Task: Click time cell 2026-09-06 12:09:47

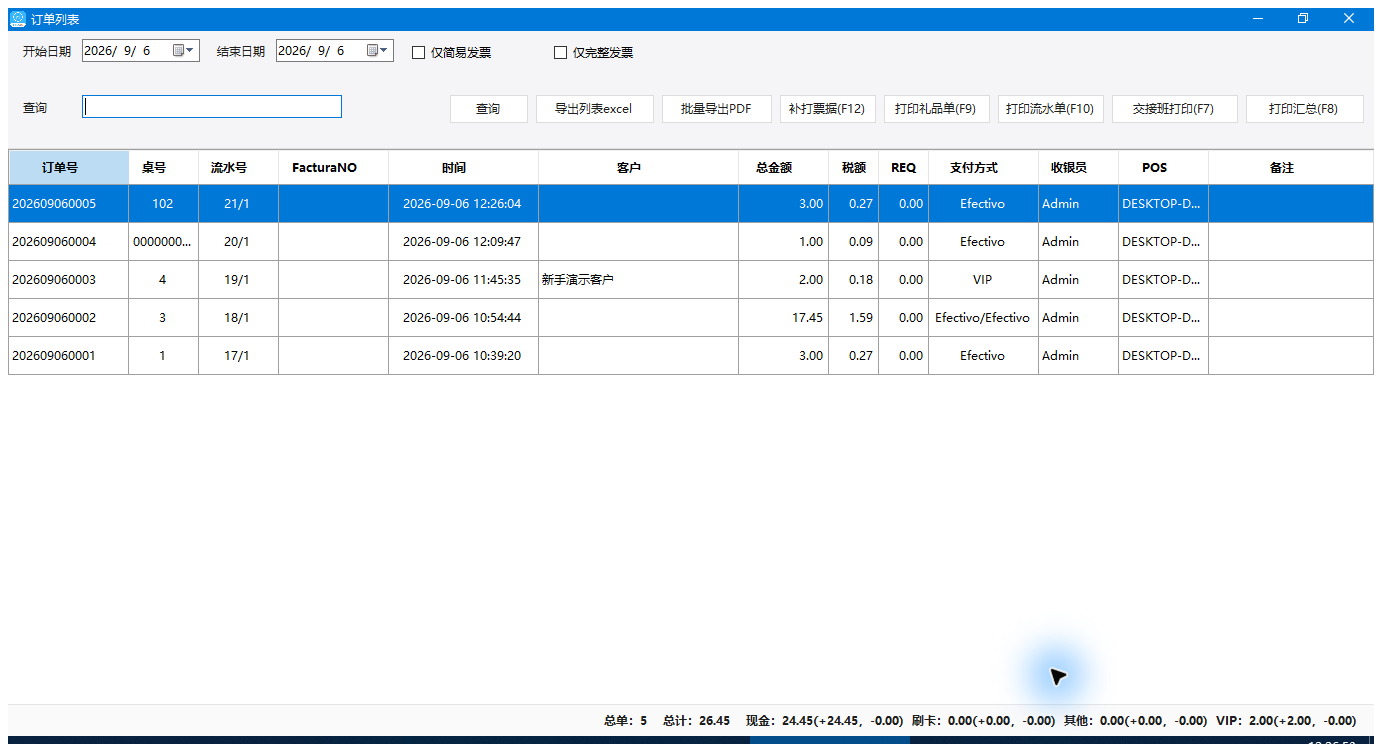Action: coord(464,242)
